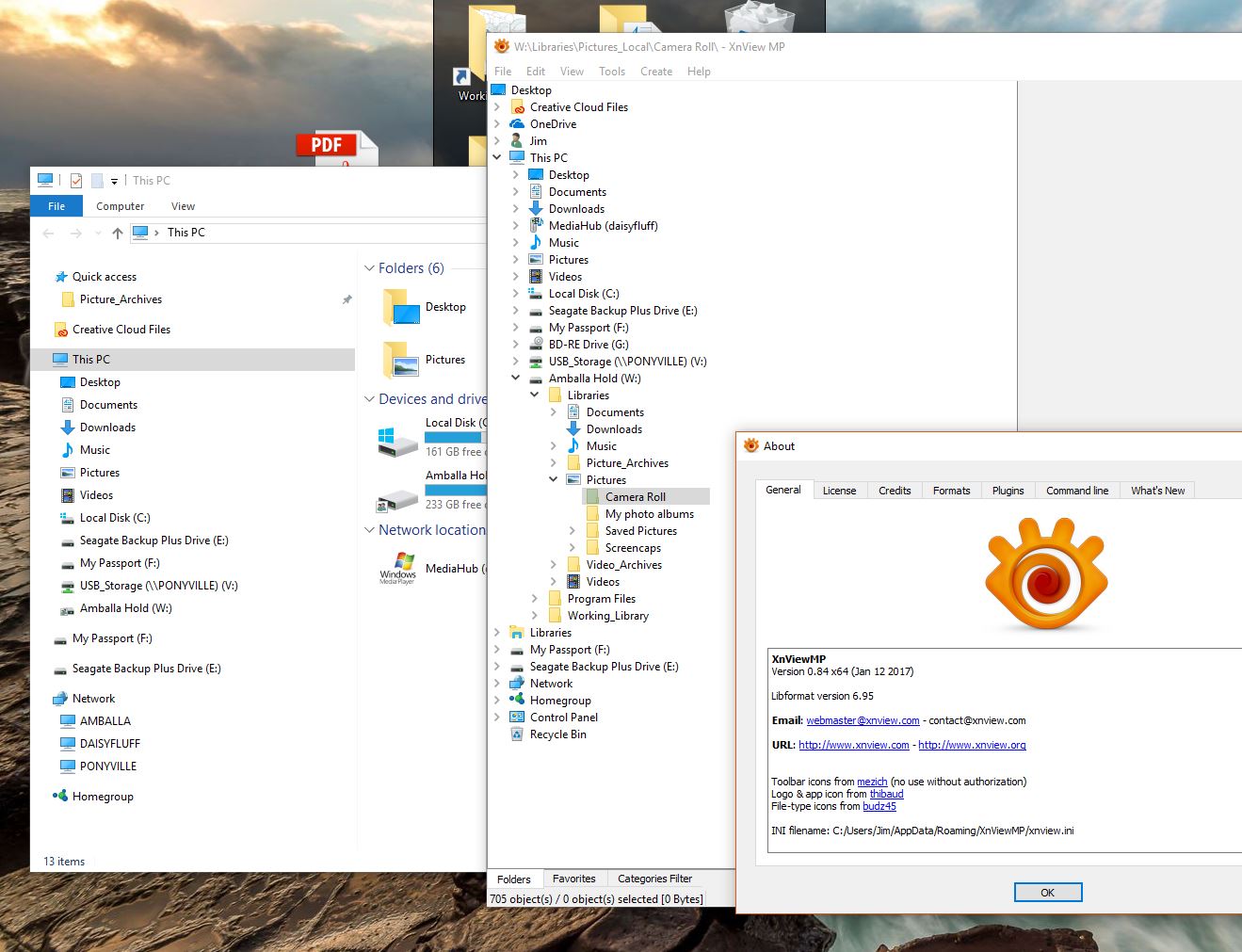
Task: Select the Screencaps folder in tree
Action: point(633,548)
